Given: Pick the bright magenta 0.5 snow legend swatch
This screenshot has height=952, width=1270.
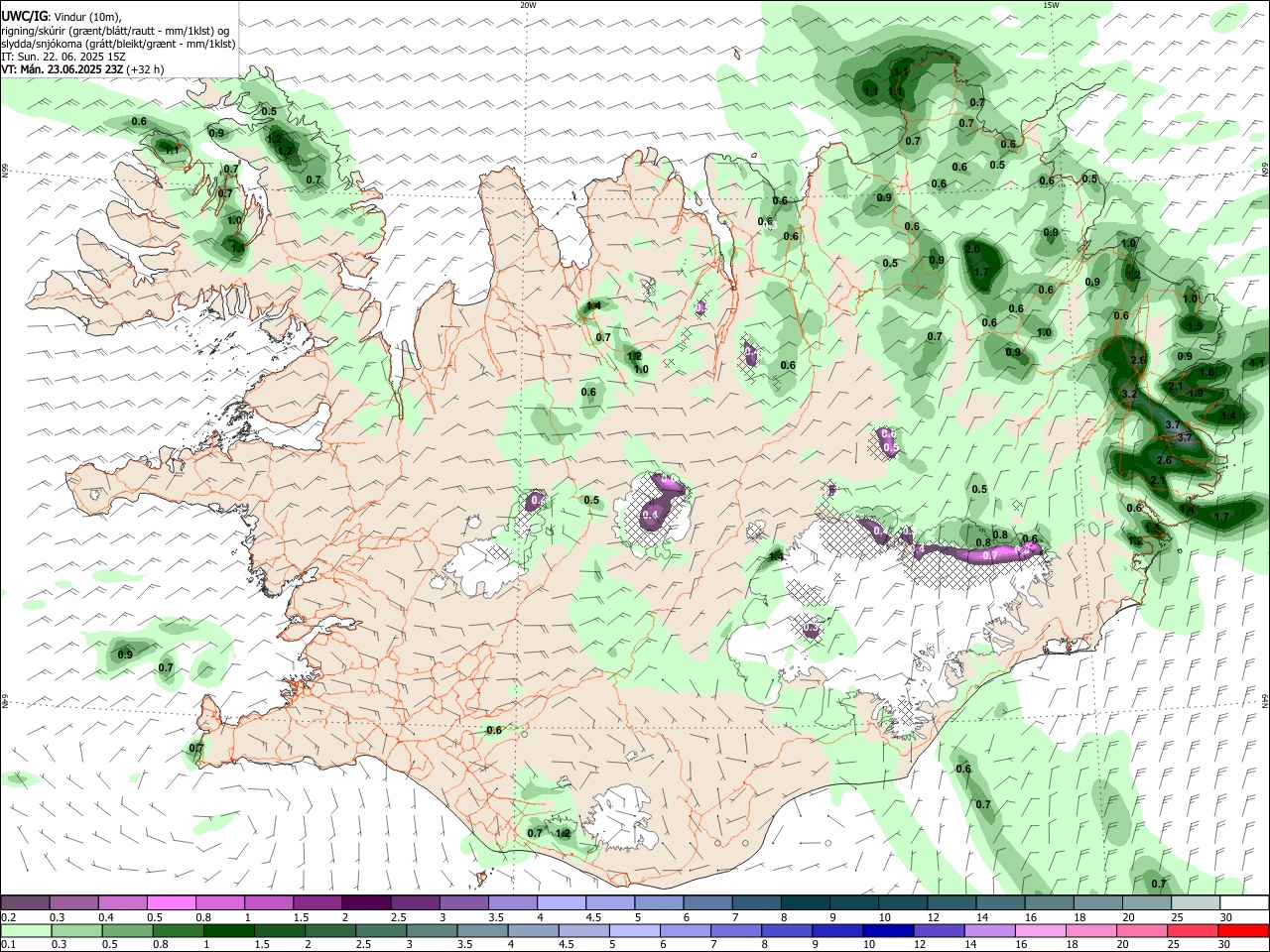Looking at the screenshot, I should pyautogui.click(x=171, y=902).
